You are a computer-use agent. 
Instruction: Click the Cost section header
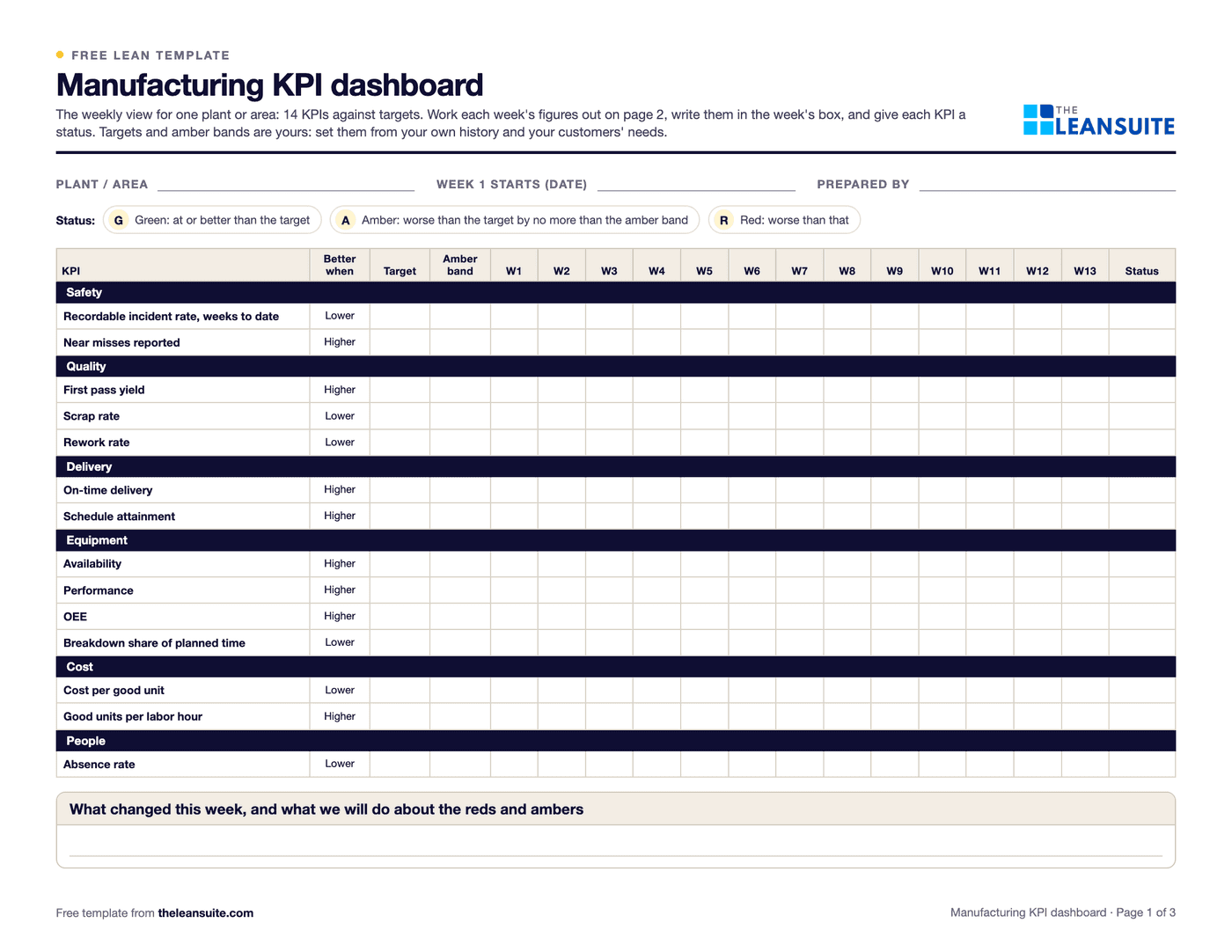(616, 667)
